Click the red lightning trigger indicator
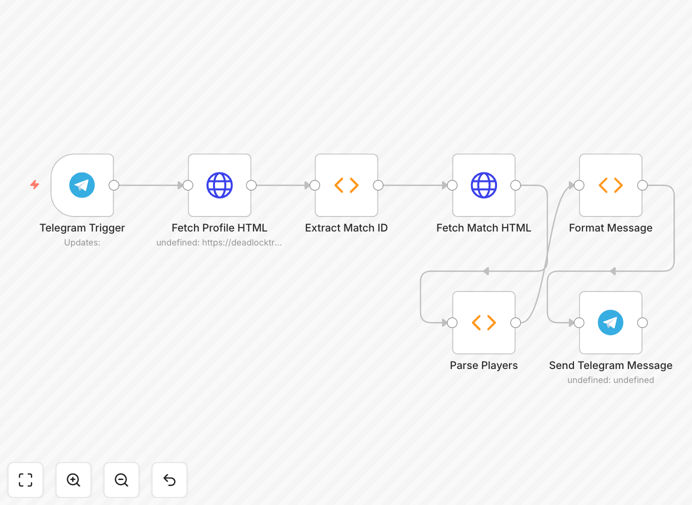The height and width of the screenshot is (505, 692). pos(34,185)
